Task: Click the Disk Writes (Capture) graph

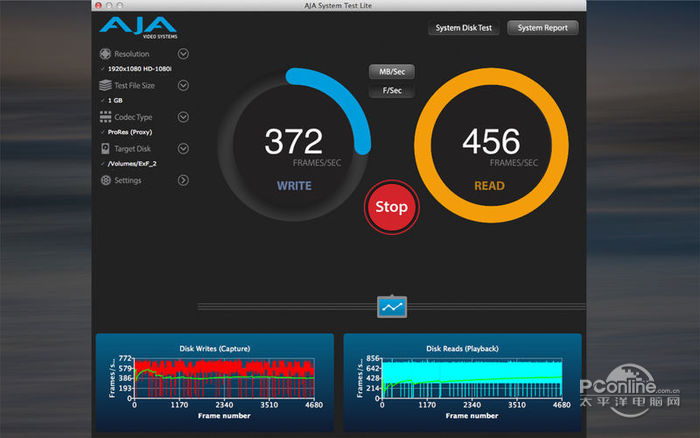Action: point(215,382)
